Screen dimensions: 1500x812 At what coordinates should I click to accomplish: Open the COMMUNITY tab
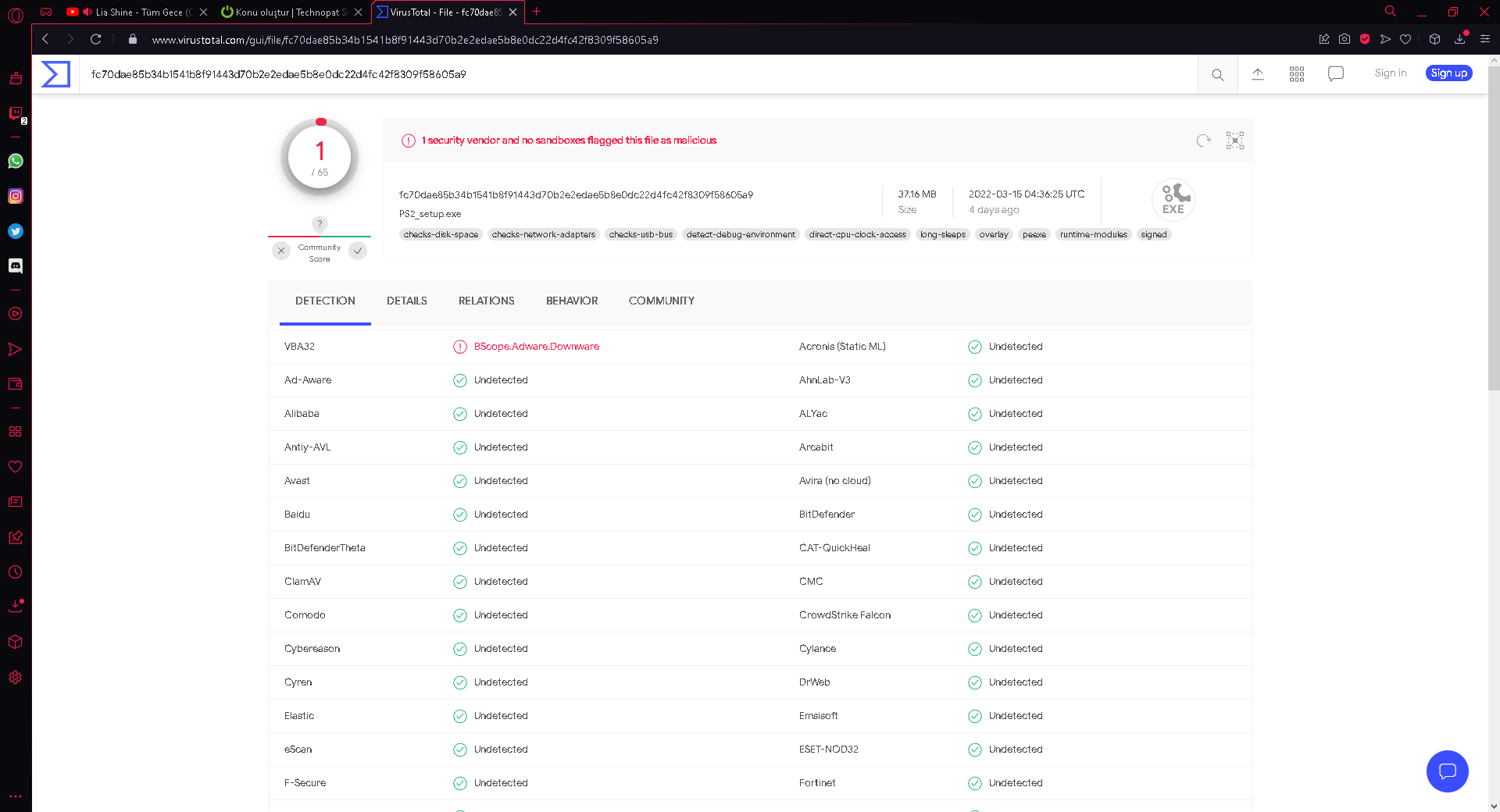[662, 301]
